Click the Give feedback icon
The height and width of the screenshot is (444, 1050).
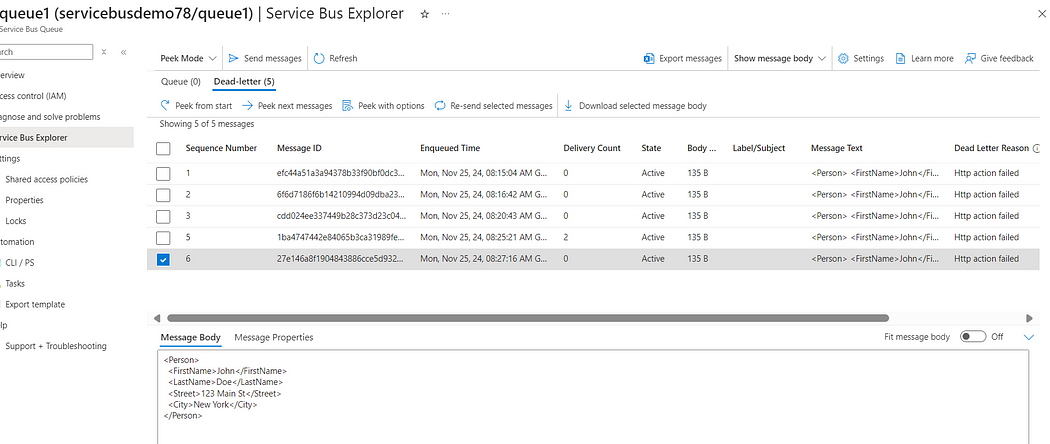pos(970,58)
